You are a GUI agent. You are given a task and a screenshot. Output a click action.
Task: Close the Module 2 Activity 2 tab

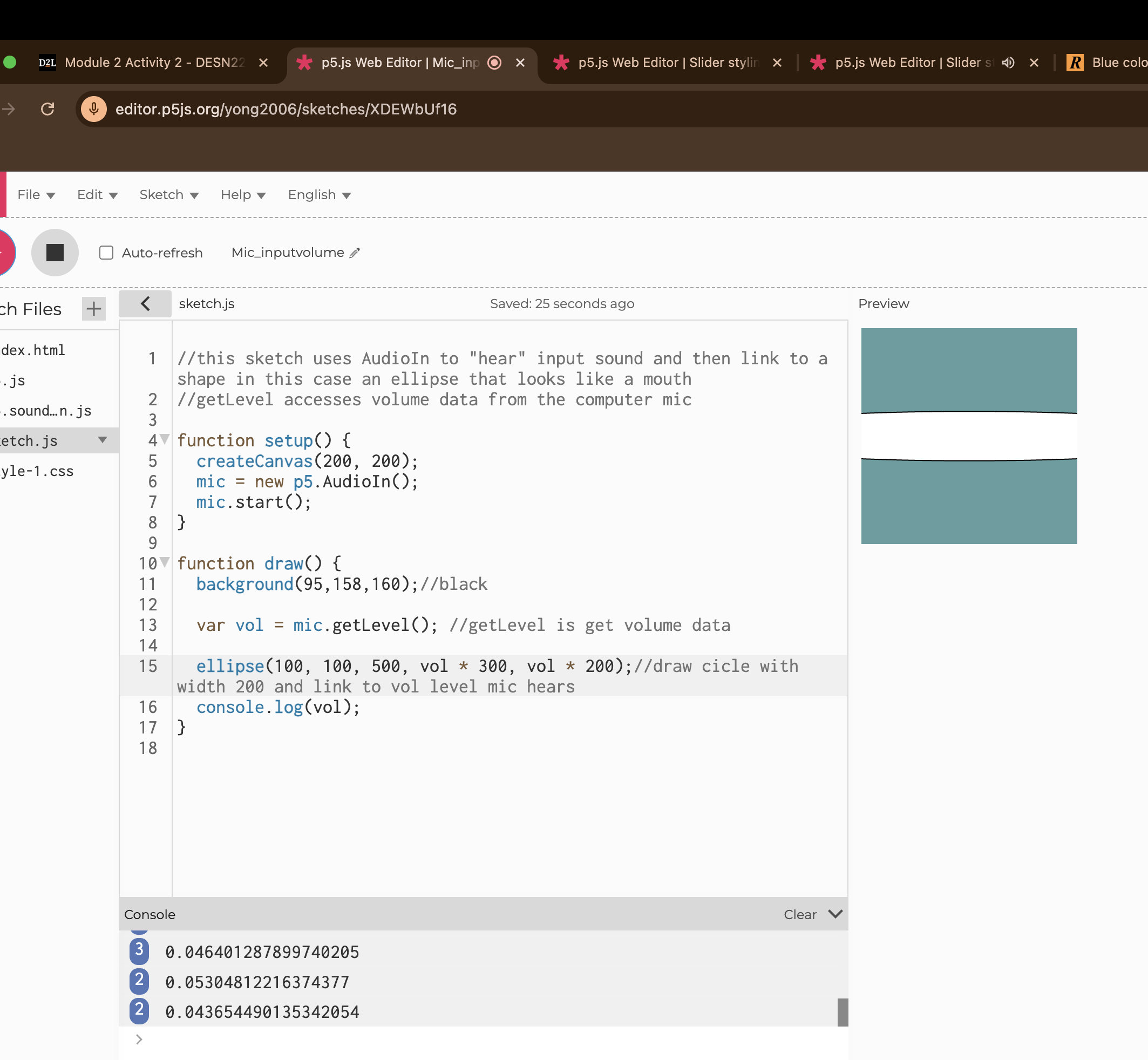click(263, 63)
